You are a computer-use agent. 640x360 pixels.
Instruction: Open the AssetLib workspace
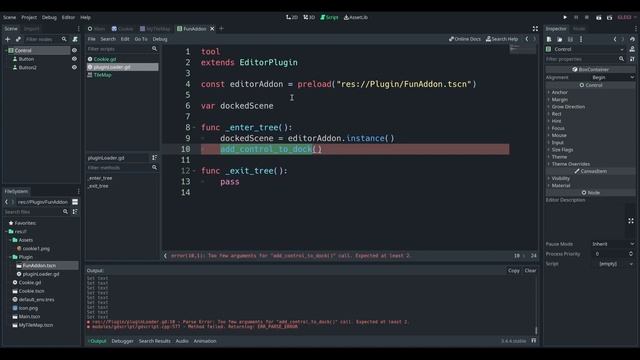[356, 18]
